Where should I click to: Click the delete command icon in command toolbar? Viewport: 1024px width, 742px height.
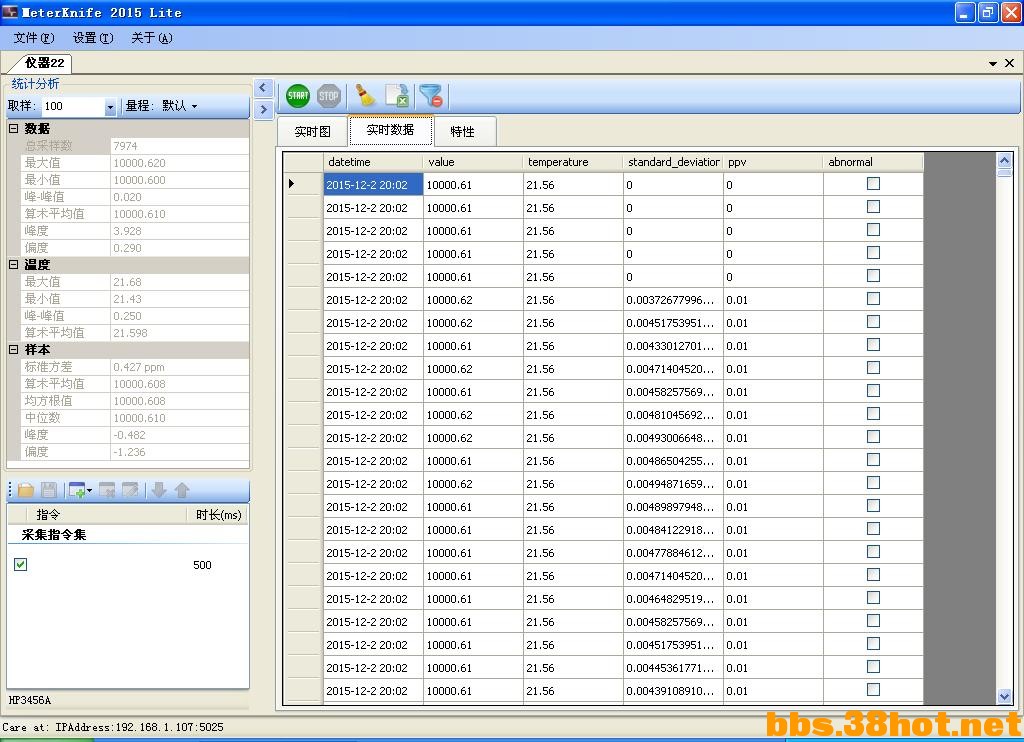point(107,490)
